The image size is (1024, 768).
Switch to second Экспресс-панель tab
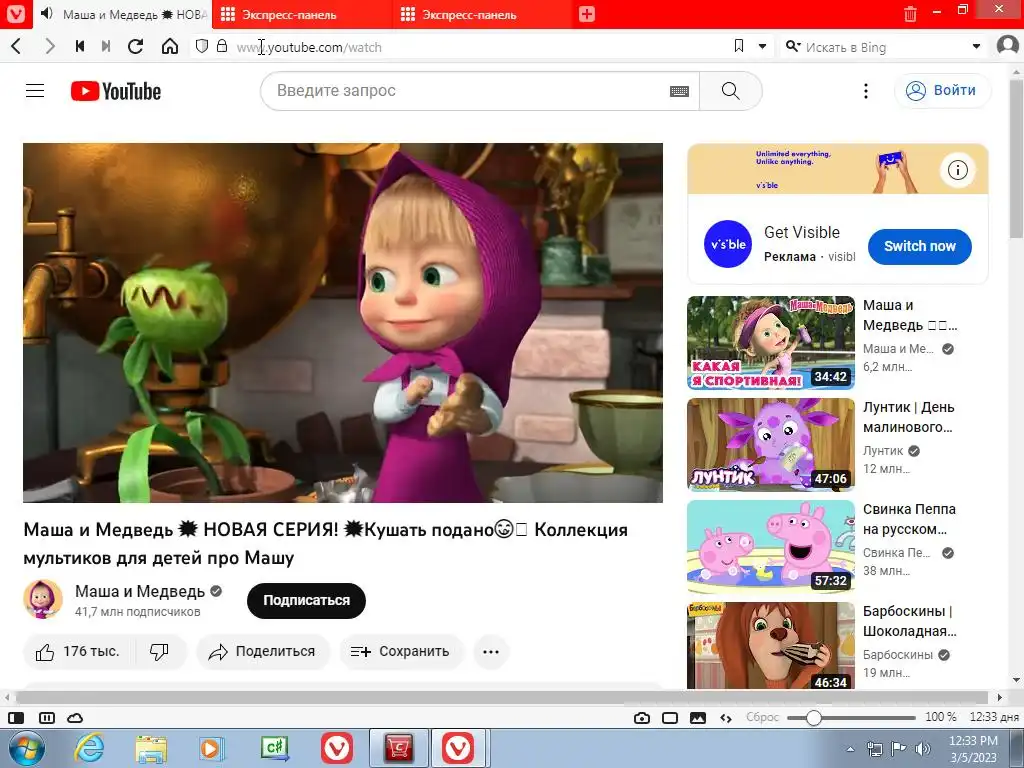(483, 14)
